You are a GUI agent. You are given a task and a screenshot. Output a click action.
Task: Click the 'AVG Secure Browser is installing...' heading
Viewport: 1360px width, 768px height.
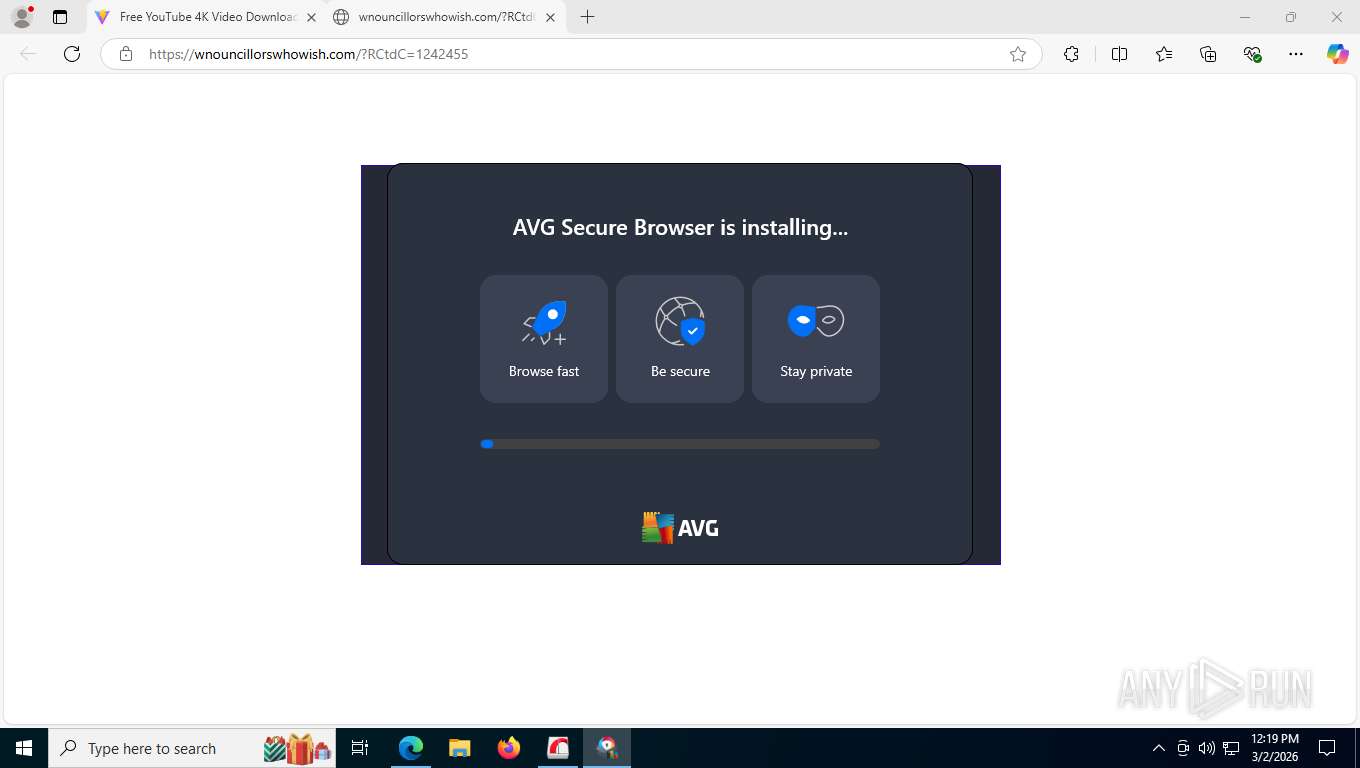pyautogui.click(x=680, y=228)
